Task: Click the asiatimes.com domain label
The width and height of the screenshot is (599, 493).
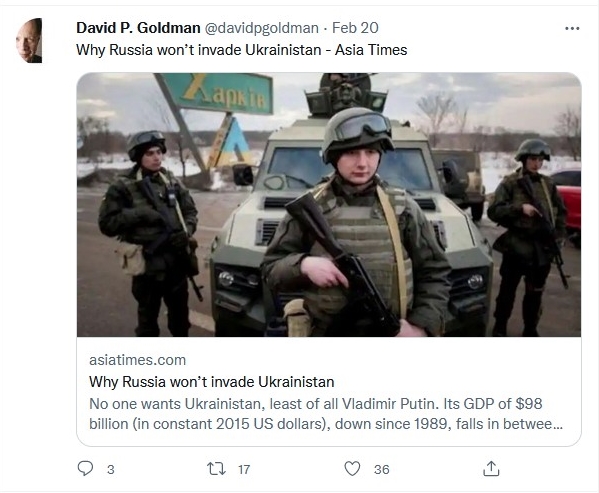Action: pyautogui.click(x=138, y=360)
